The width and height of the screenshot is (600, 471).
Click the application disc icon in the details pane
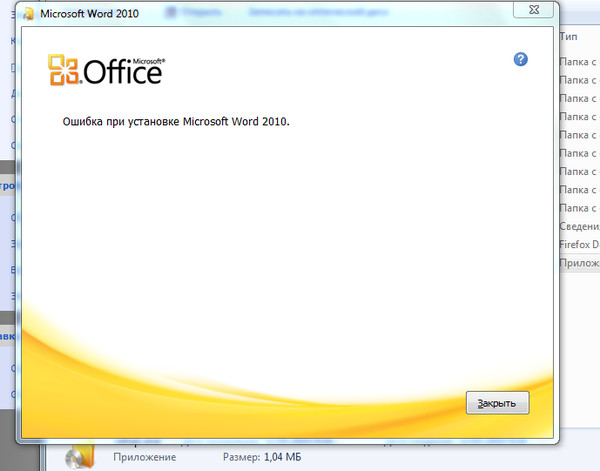click(80, 456)
